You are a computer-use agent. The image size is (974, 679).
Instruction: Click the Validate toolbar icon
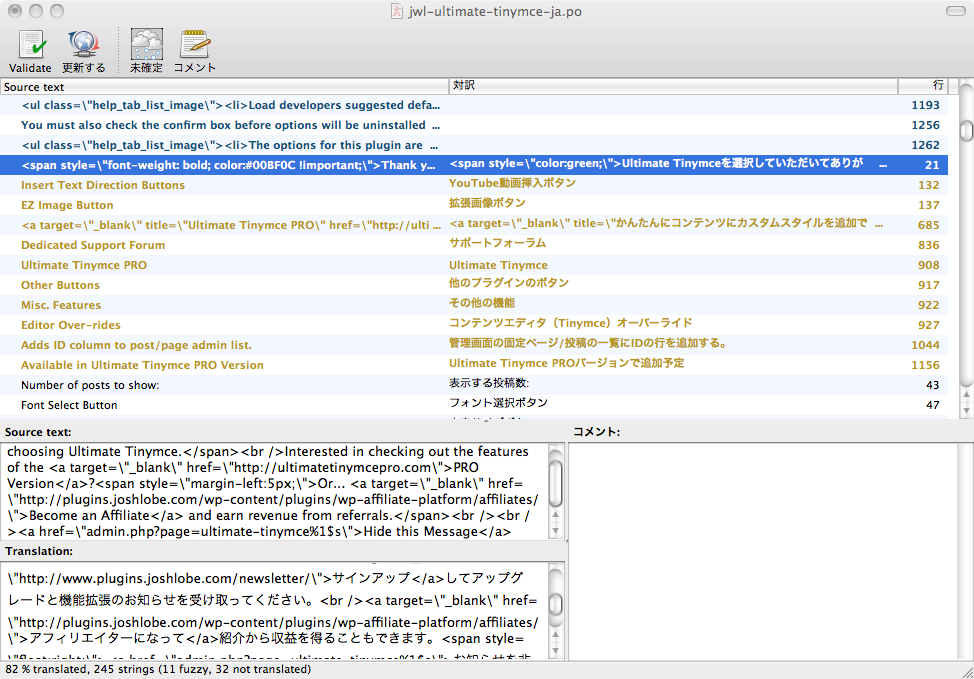pos(30,46)
